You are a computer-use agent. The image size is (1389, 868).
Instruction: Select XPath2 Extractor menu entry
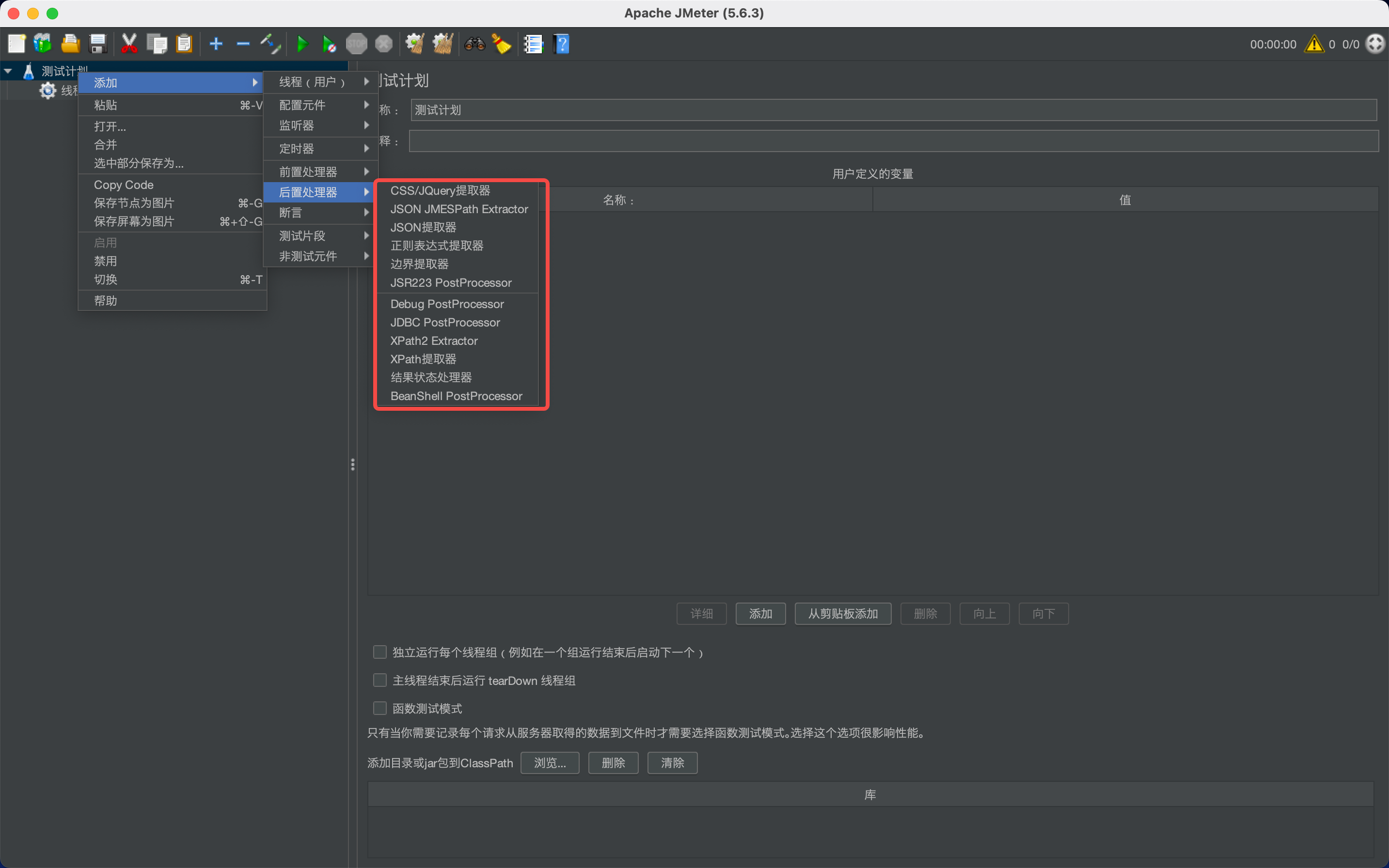click(x=457, y=341)
